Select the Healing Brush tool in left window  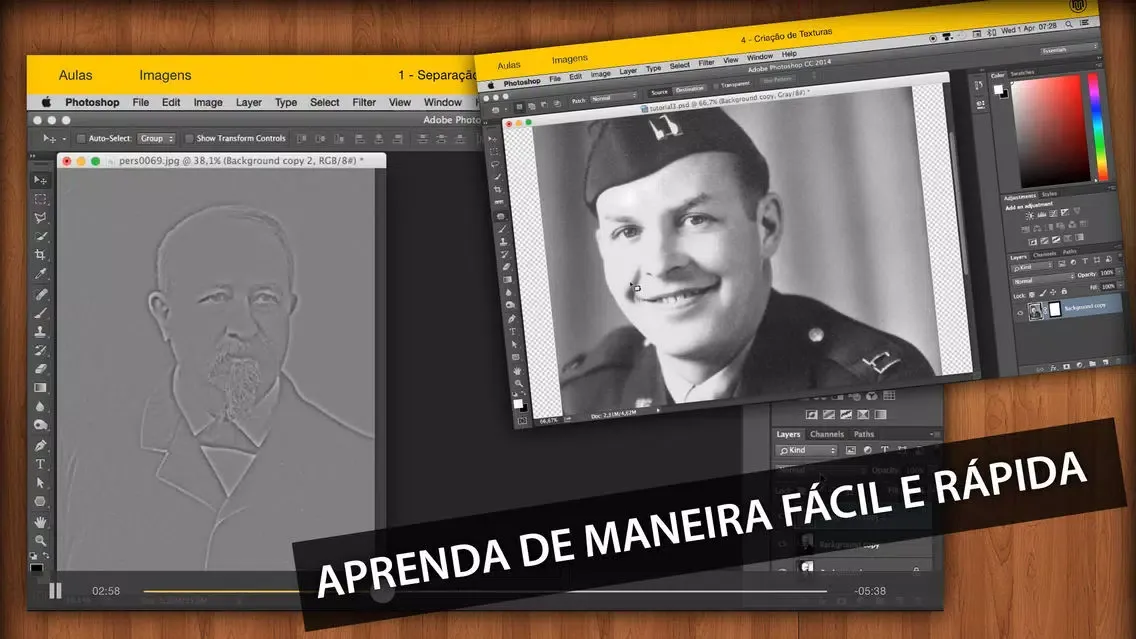(x=41, y=294)
